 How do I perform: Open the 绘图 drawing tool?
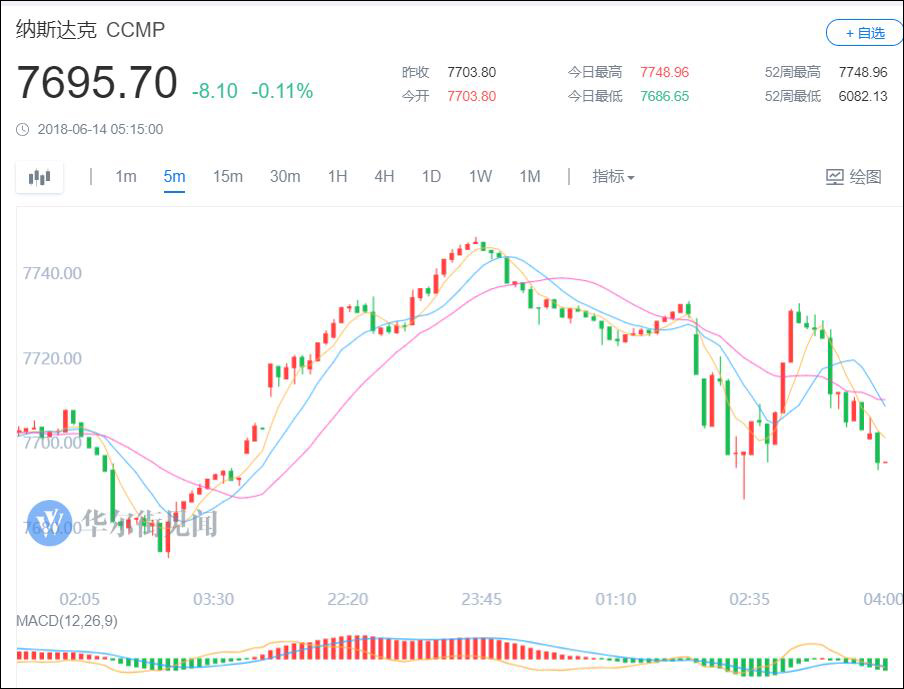(x=853, y=177)
